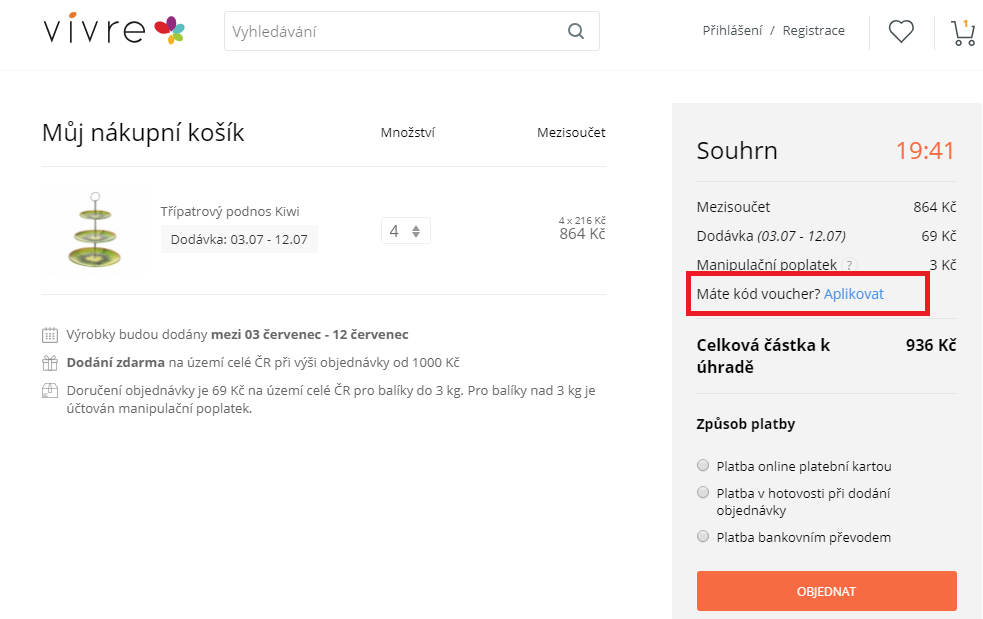Increase product quantity with the up arrow
983x619 pixels.
[x=415, y=225]
